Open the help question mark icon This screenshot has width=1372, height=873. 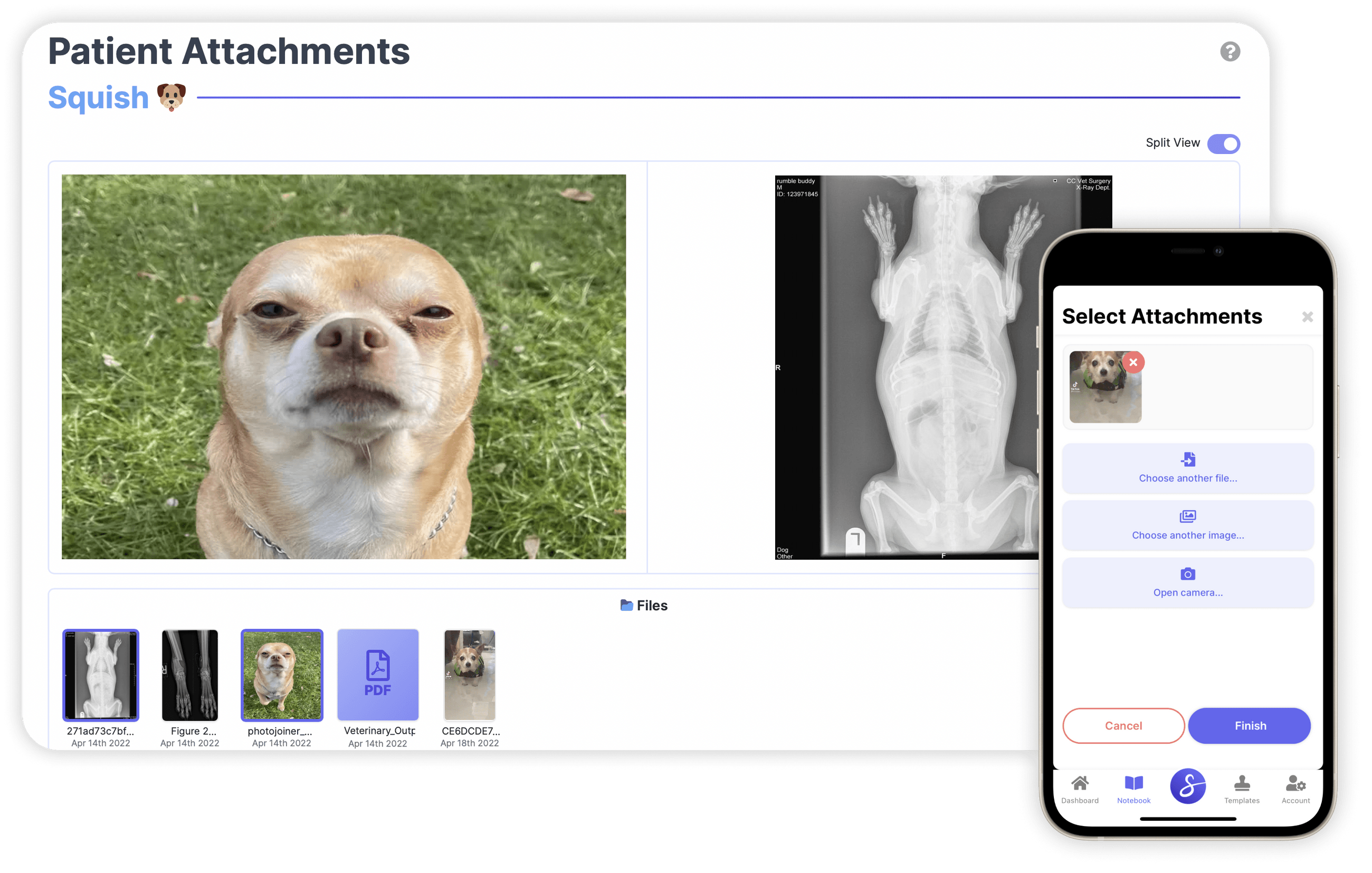pos(1230,52)
